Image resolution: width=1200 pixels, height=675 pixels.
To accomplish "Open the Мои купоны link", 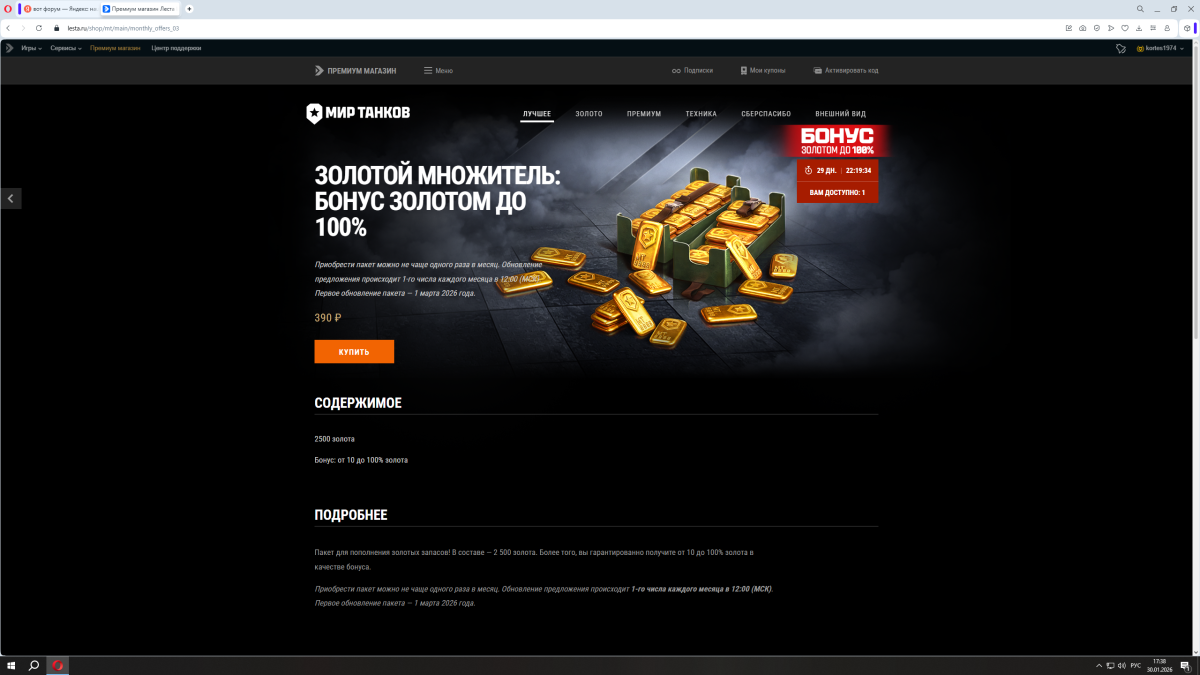I will tap(762, 71).
